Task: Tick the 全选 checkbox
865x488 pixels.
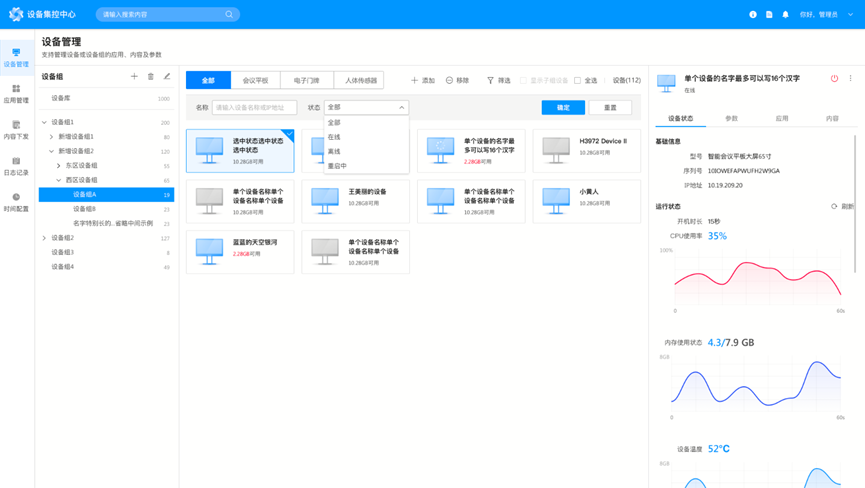Action: pyautogui.click(x=577, y=80)
